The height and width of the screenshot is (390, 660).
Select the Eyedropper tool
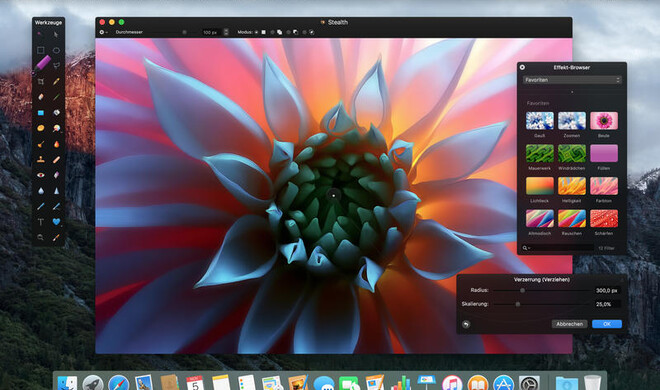point(56,237)
